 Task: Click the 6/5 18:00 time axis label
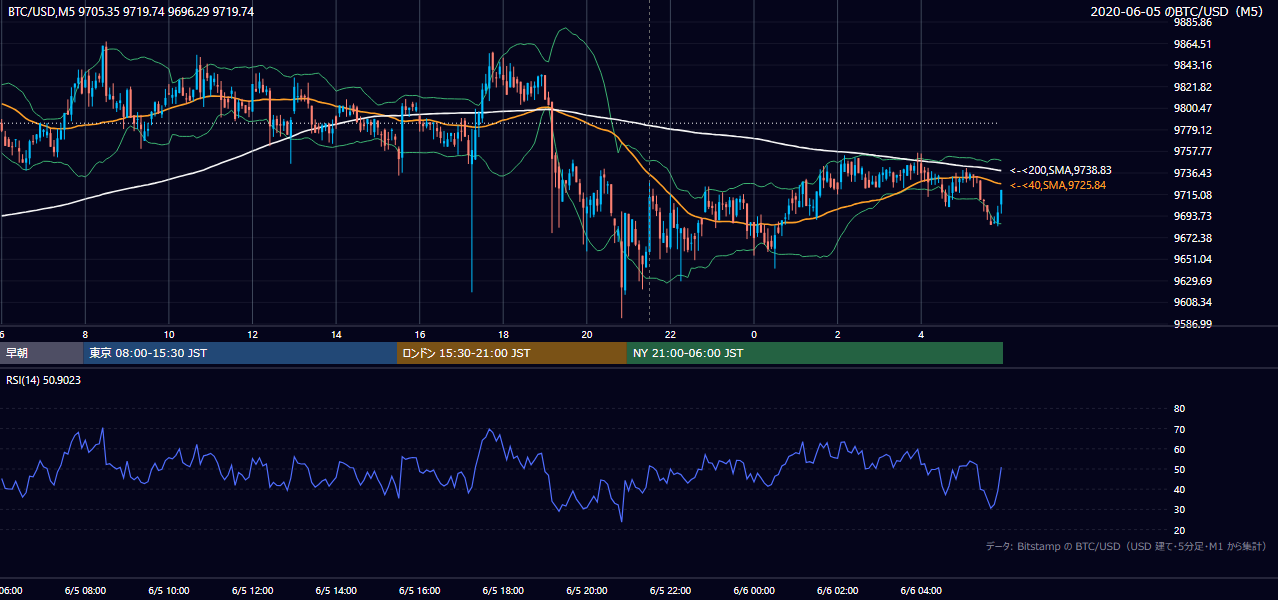(x=503, y=591)
